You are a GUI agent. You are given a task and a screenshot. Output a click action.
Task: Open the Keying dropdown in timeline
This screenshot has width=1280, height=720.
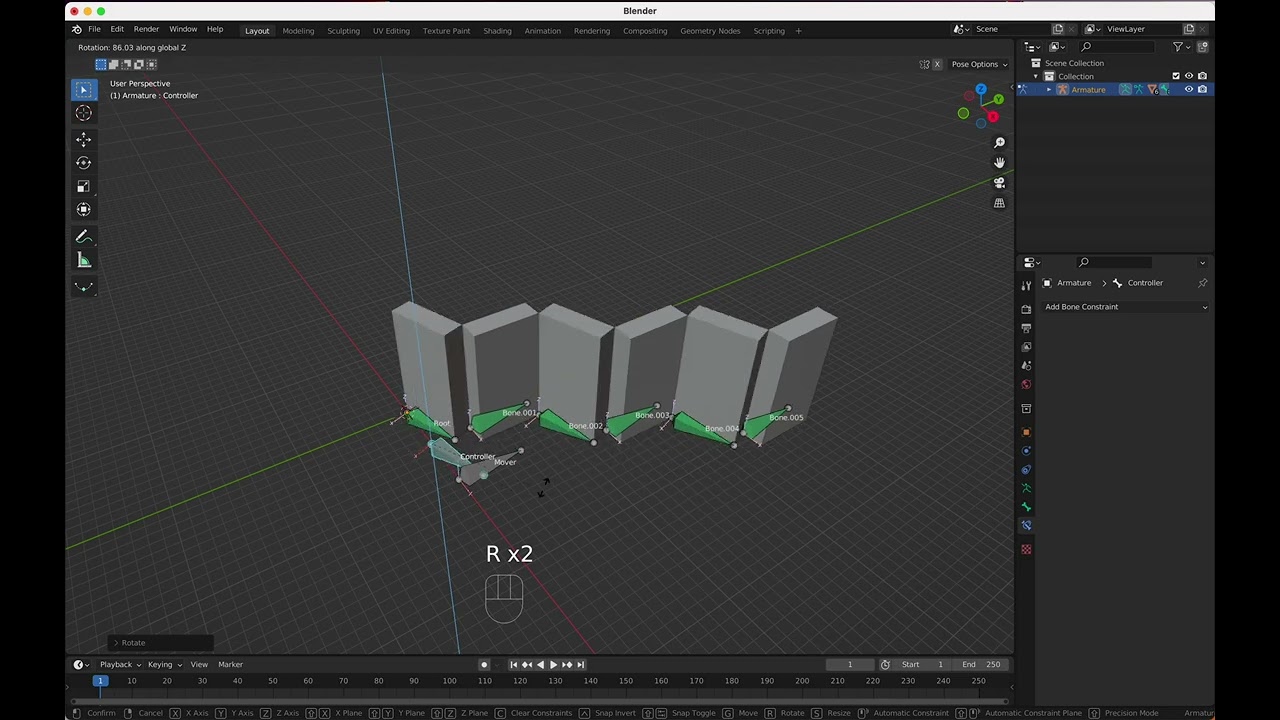165,665
